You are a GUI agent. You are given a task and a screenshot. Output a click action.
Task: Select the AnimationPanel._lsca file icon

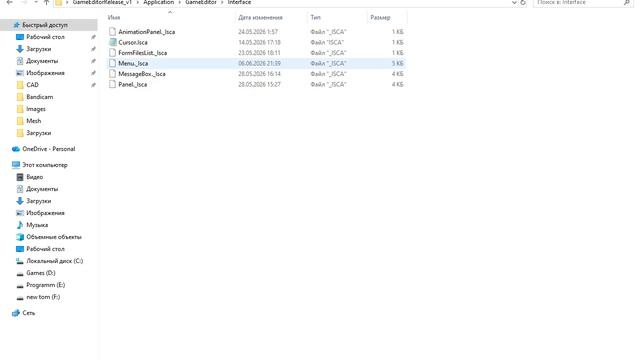(112, 32)
